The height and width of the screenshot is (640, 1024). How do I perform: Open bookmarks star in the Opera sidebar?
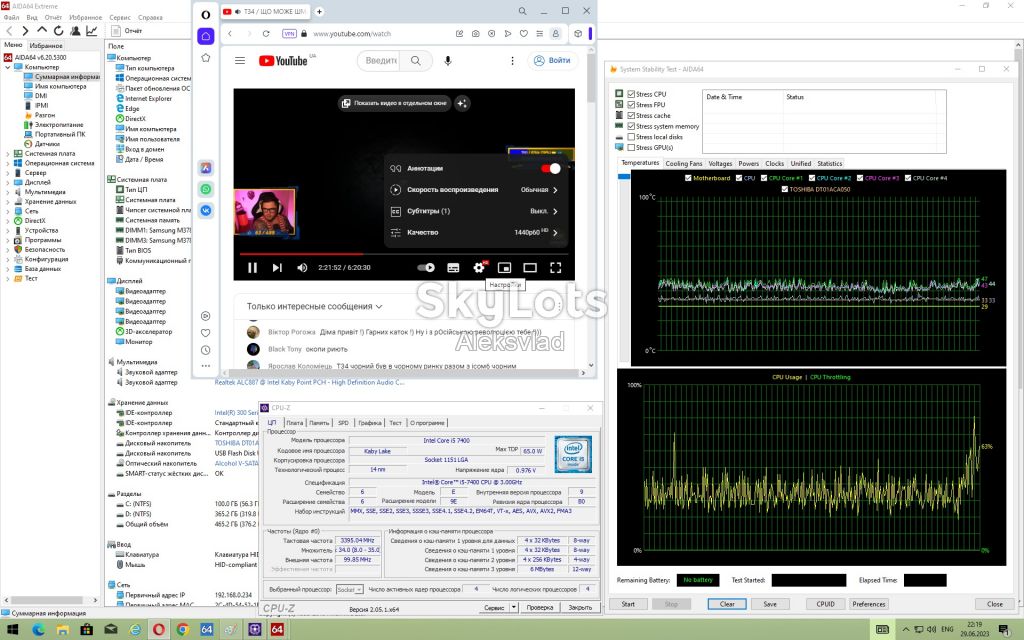click(x=206, y=57)
